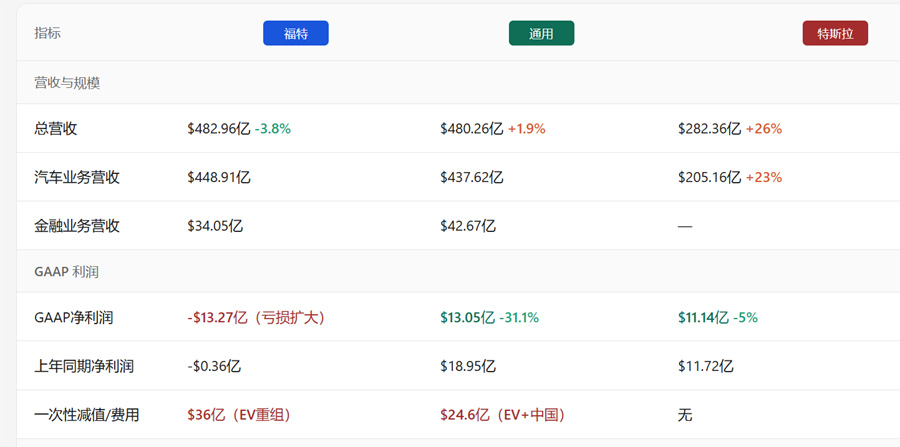The height and width of the screenshot is (447, 900).
Task: Click the red 特斯拉 header badge
Action: pyautogui.click(x=835, y=33)
